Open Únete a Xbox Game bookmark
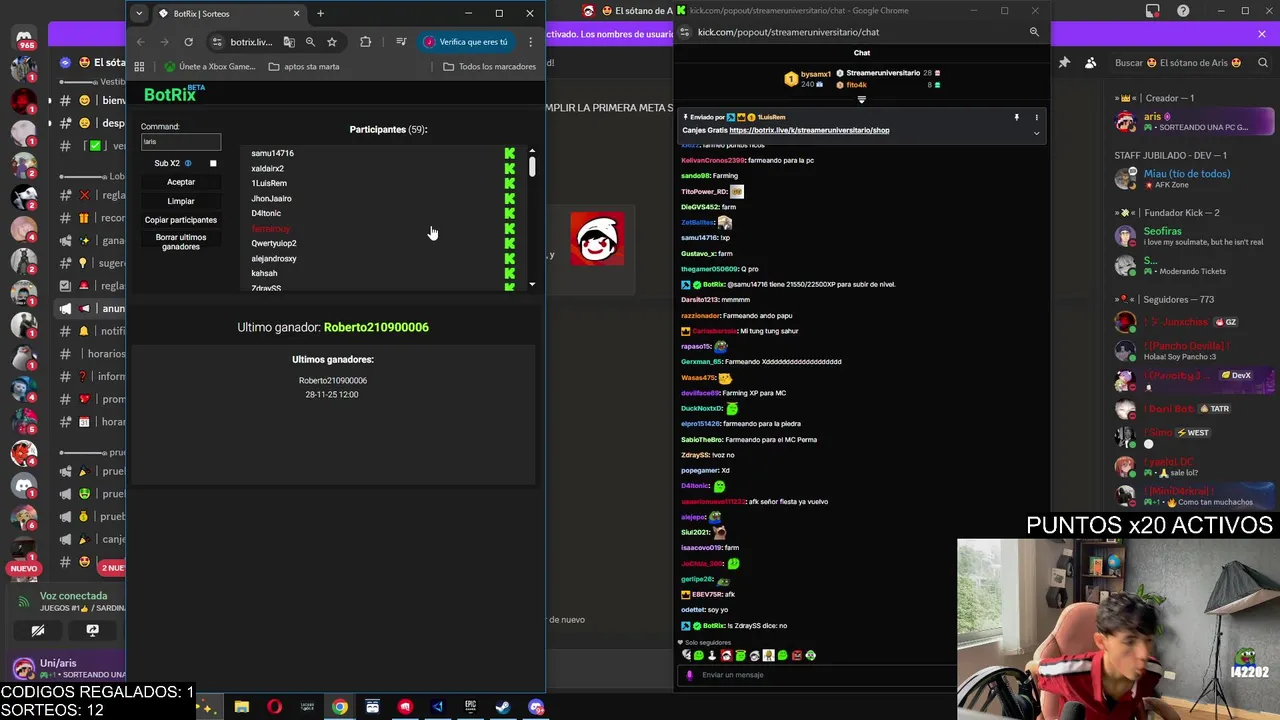The height and width of the screenshot is (720, 1280). [210, 67]
